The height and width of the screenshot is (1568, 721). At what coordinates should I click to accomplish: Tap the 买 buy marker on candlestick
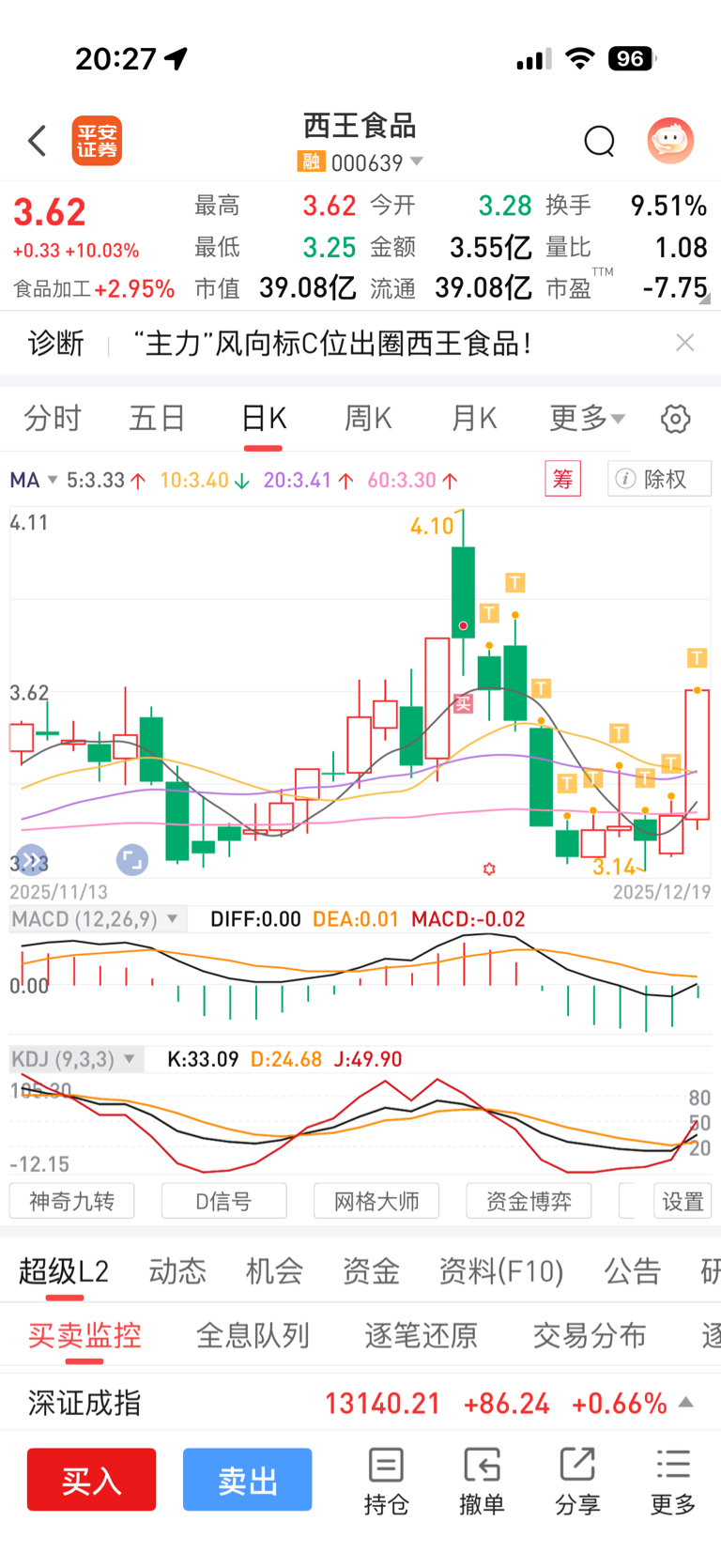tap(463, 703)
